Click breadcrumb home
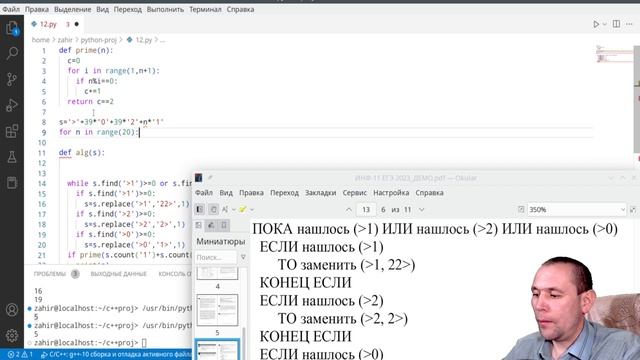The image size is (640, 360). click(40, 40)
